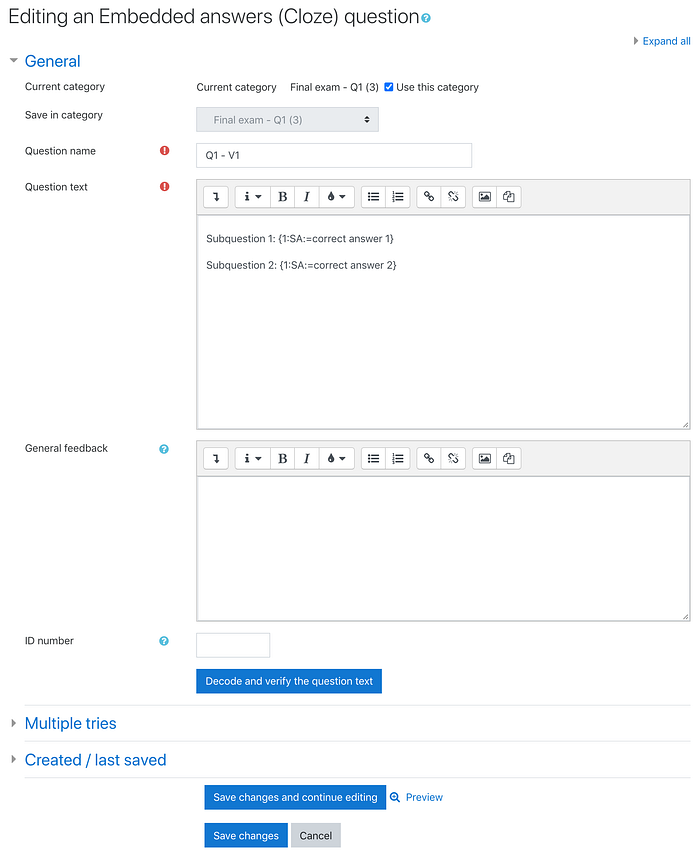Open help icon beside page heading
This screenshot has width=700, height=853.
[x=426, y=18]
